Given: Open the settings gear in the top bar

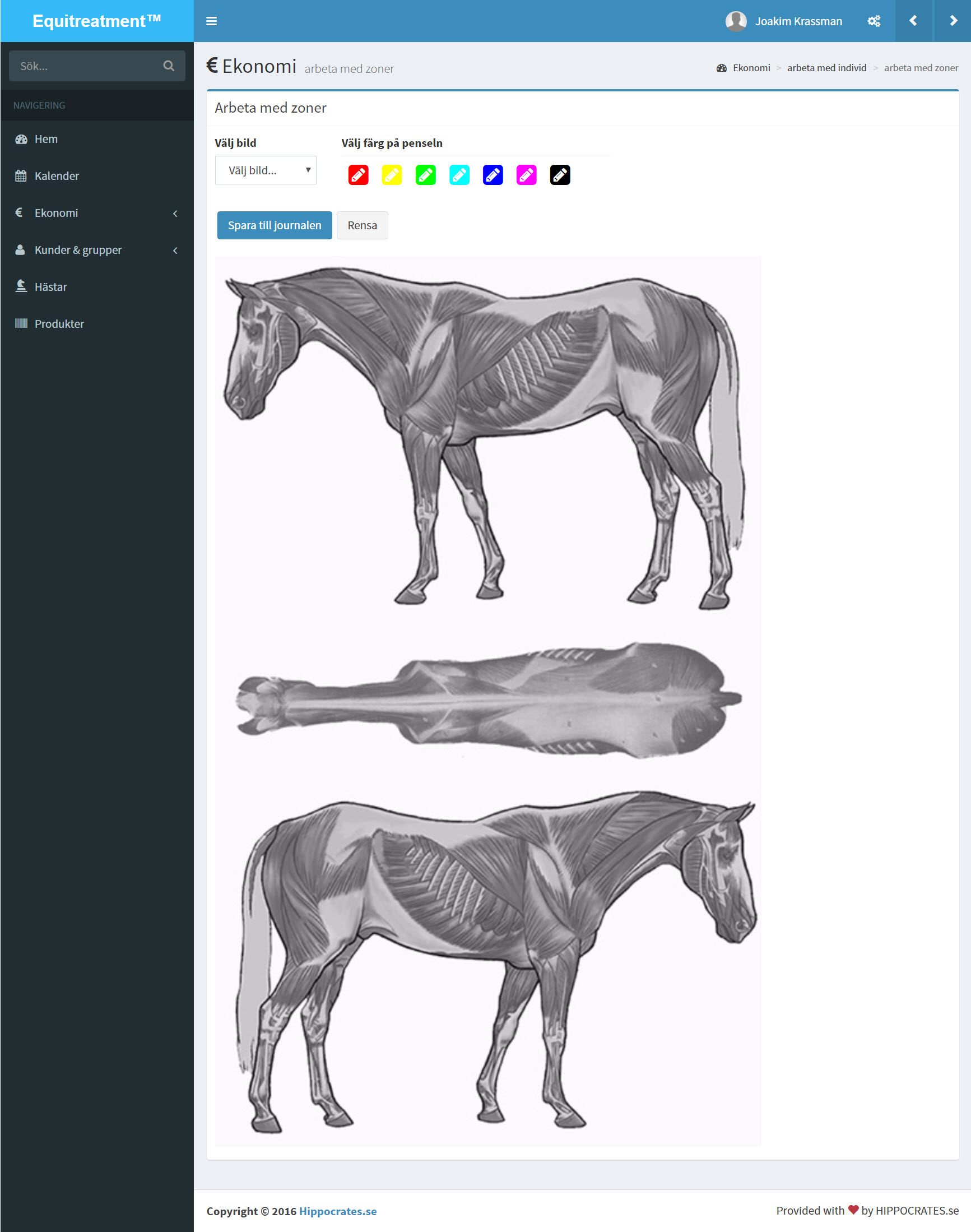Looking at the screenshot, I should coord(874,21).
